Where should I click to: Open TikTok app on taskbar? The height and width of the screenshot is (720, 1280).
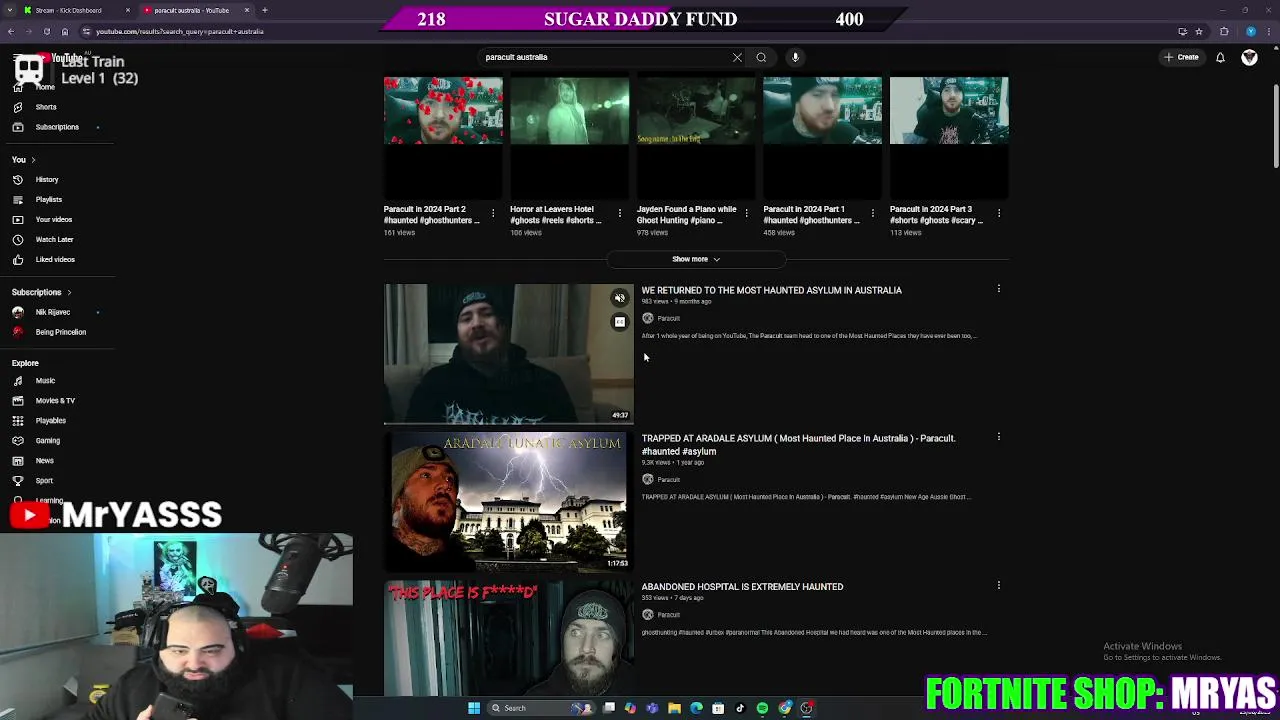pos(740,708)
